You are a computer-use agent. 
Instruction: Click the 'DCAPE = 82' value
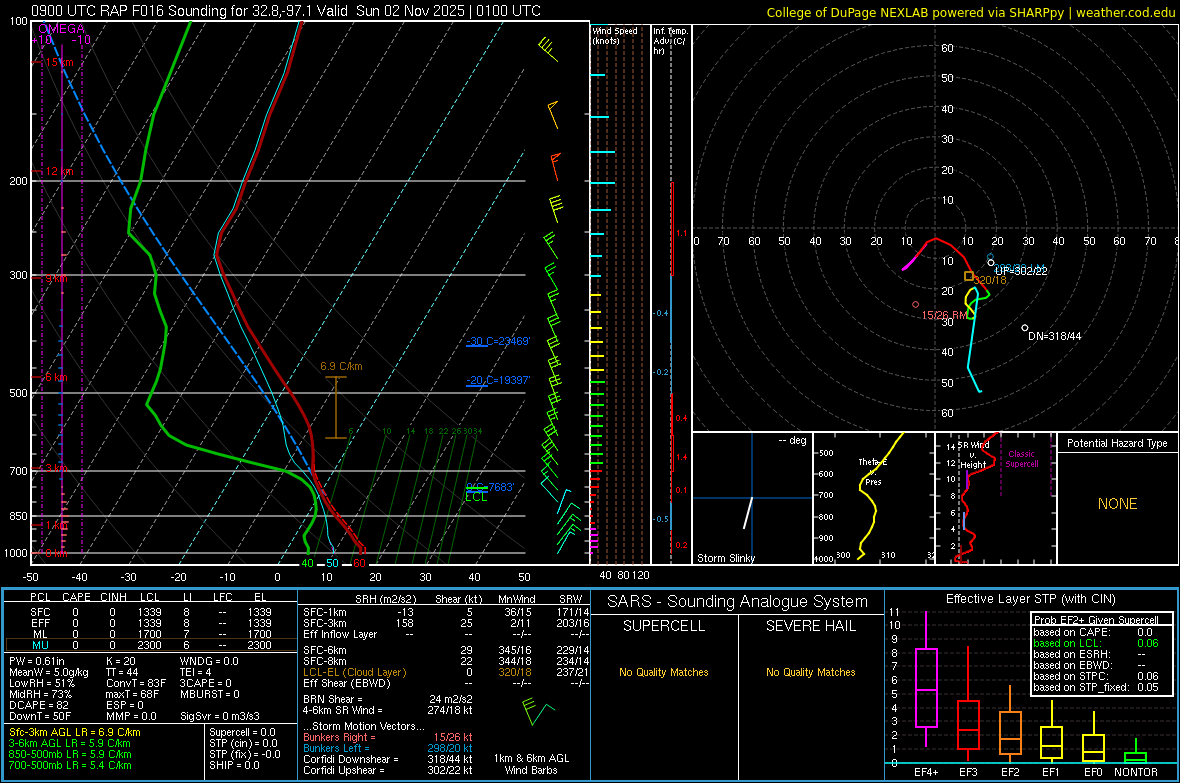(x=38, y=705)
